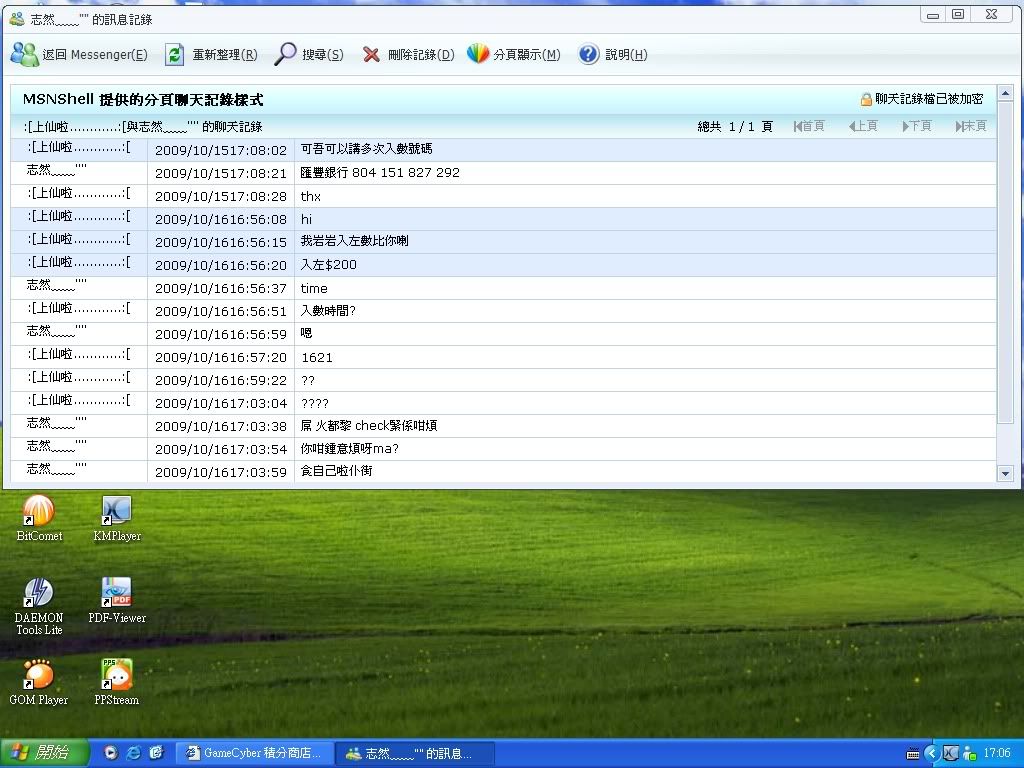Open Internet Explorer from quick launch

click(134, 752)
